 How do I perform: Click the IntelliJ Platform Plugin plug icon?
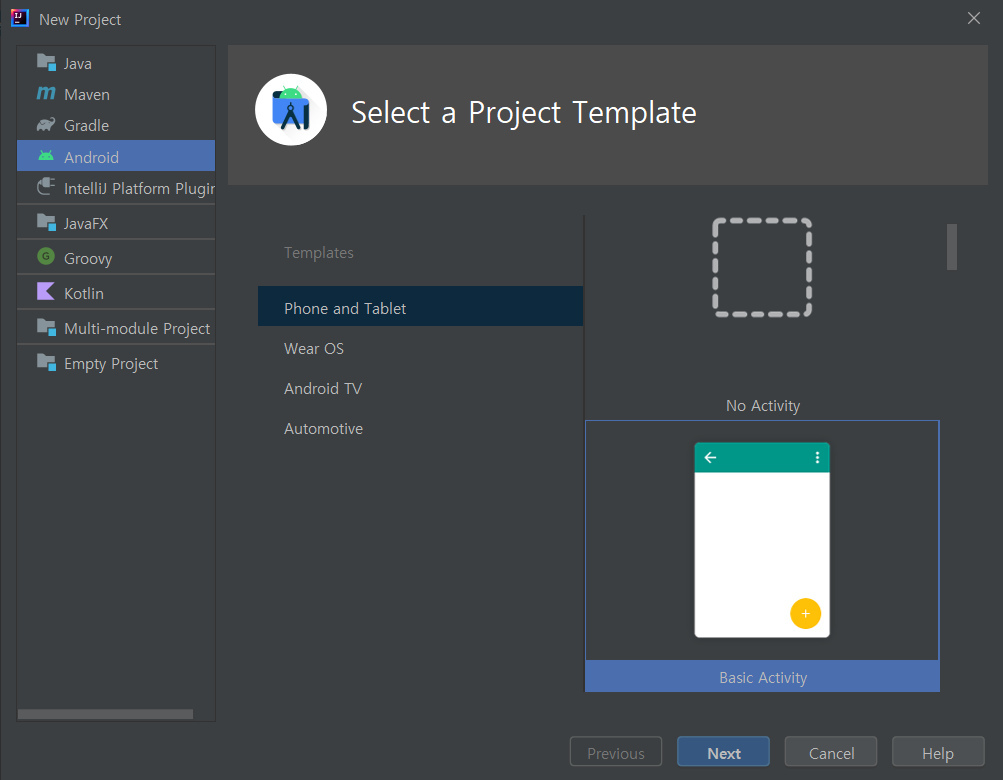click(x=46, y=187)
